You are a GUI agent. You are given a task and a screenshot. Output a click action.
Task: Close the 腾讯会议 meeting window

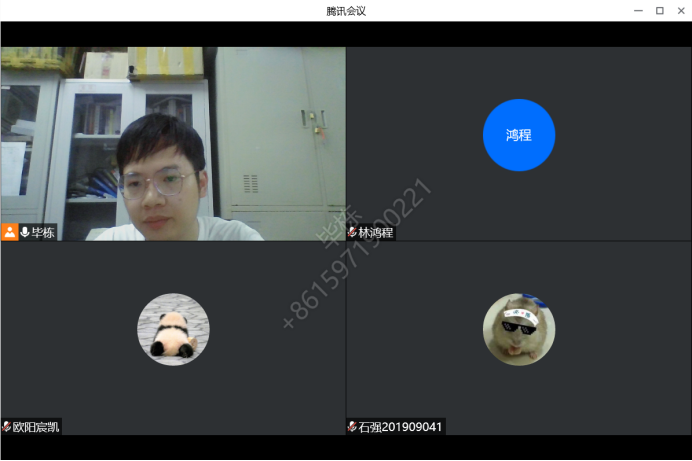pos(679,10)
